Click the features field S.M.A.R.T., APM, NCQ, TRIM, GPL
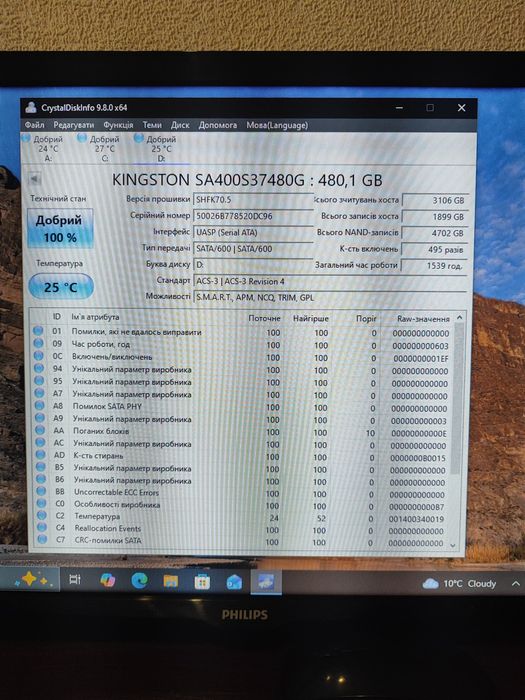This screenshot has width=525, height=700. (x=330, y=297)
